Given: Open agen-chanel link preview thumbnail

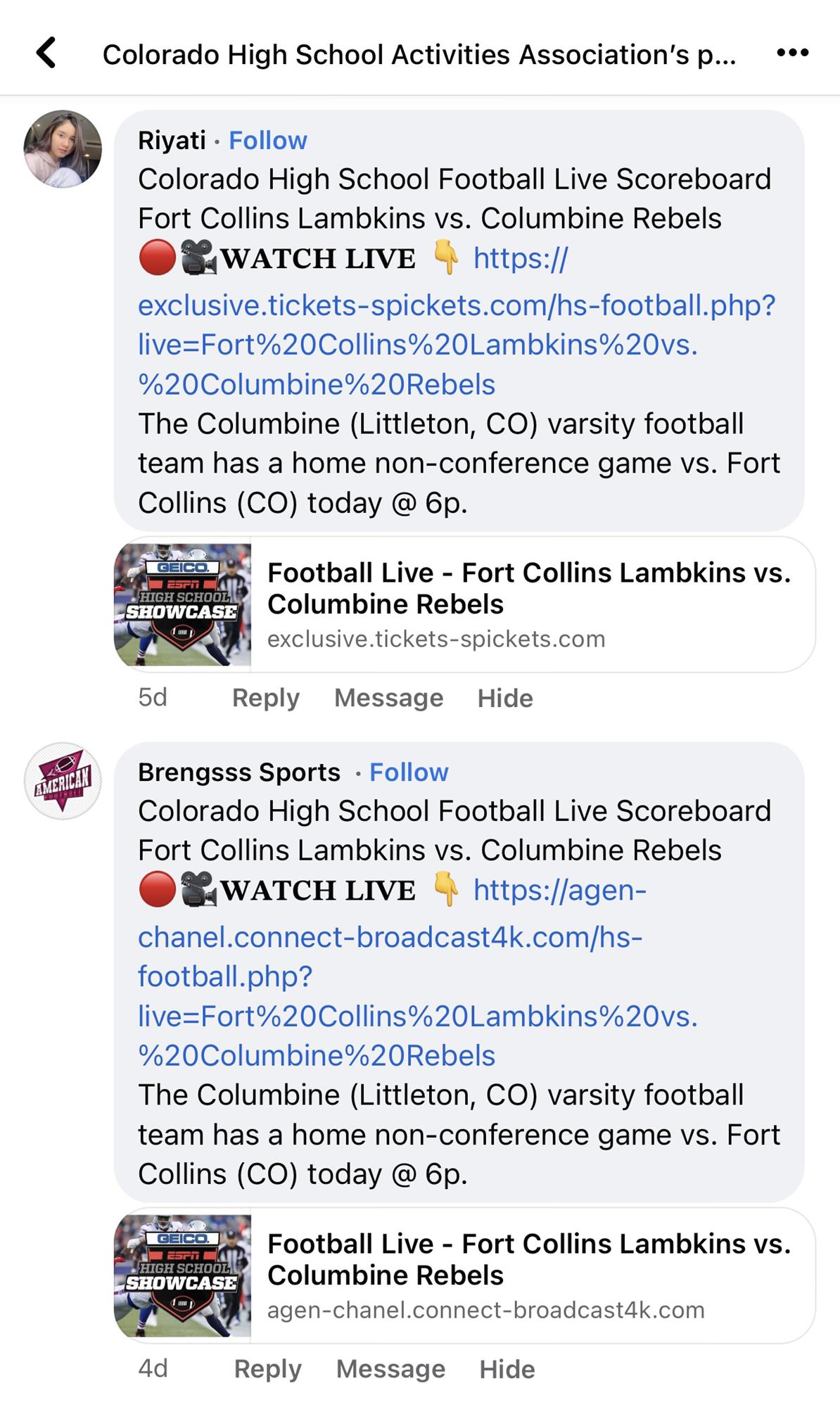Looking at the screenshot, I should pyautogui.click(x=183, y=1276).
